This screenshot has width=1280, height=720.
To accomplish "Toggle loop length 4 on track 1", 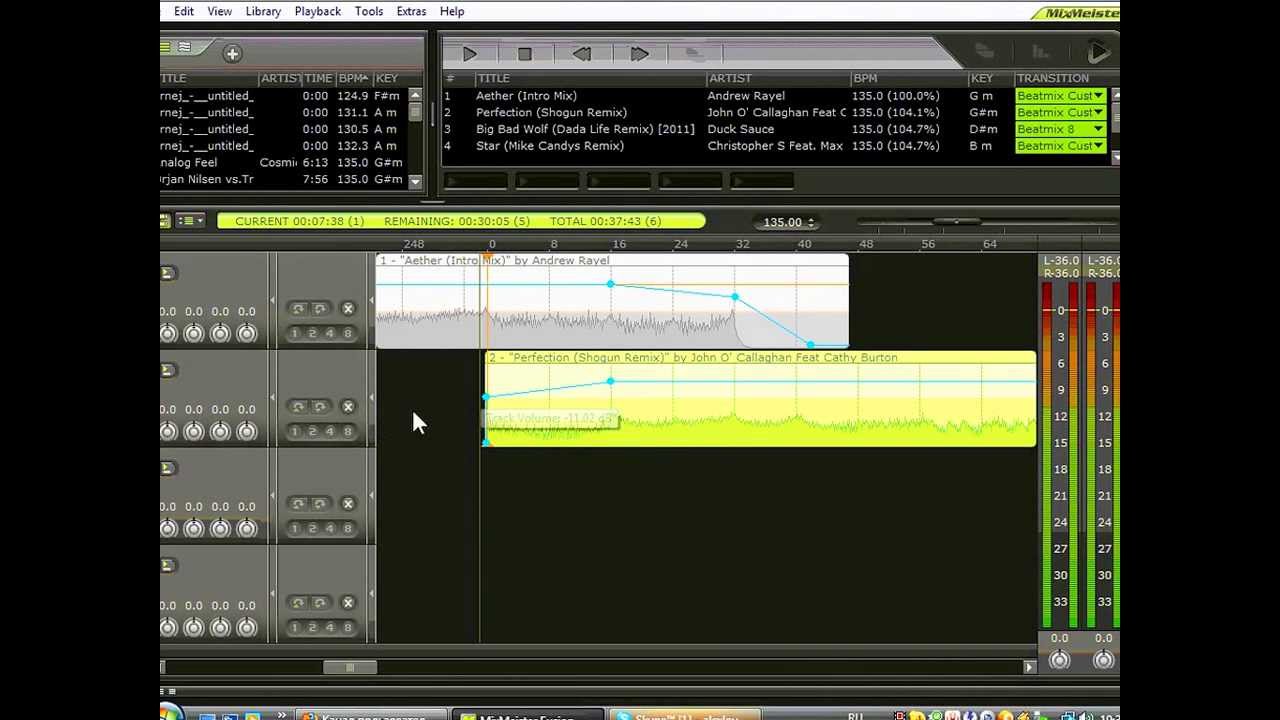I will tap(331, 334).
